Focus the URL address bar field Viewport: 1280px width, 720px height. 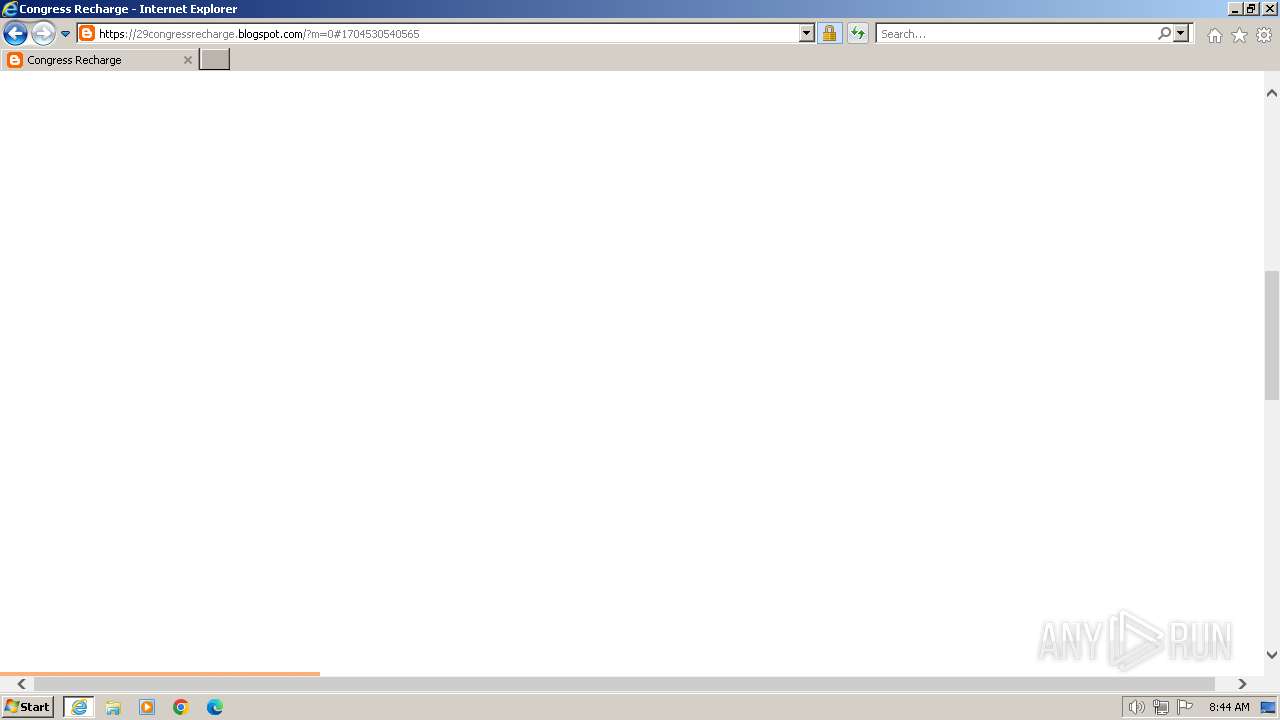(448, 33)
